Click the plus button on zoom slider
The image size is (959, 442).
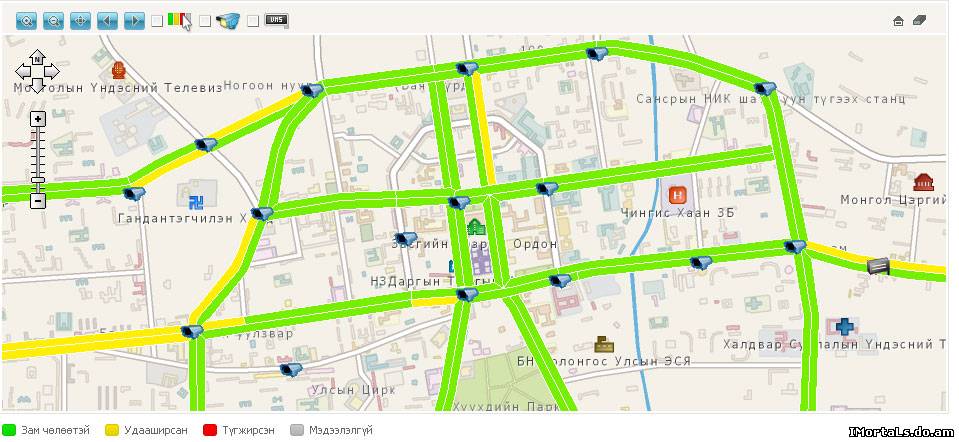tap(38, 119)
